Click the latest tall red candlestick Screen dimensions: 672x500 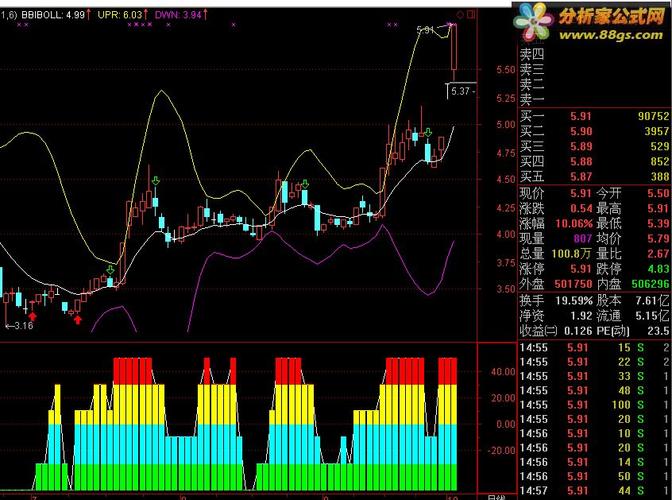tap(454, 47)
